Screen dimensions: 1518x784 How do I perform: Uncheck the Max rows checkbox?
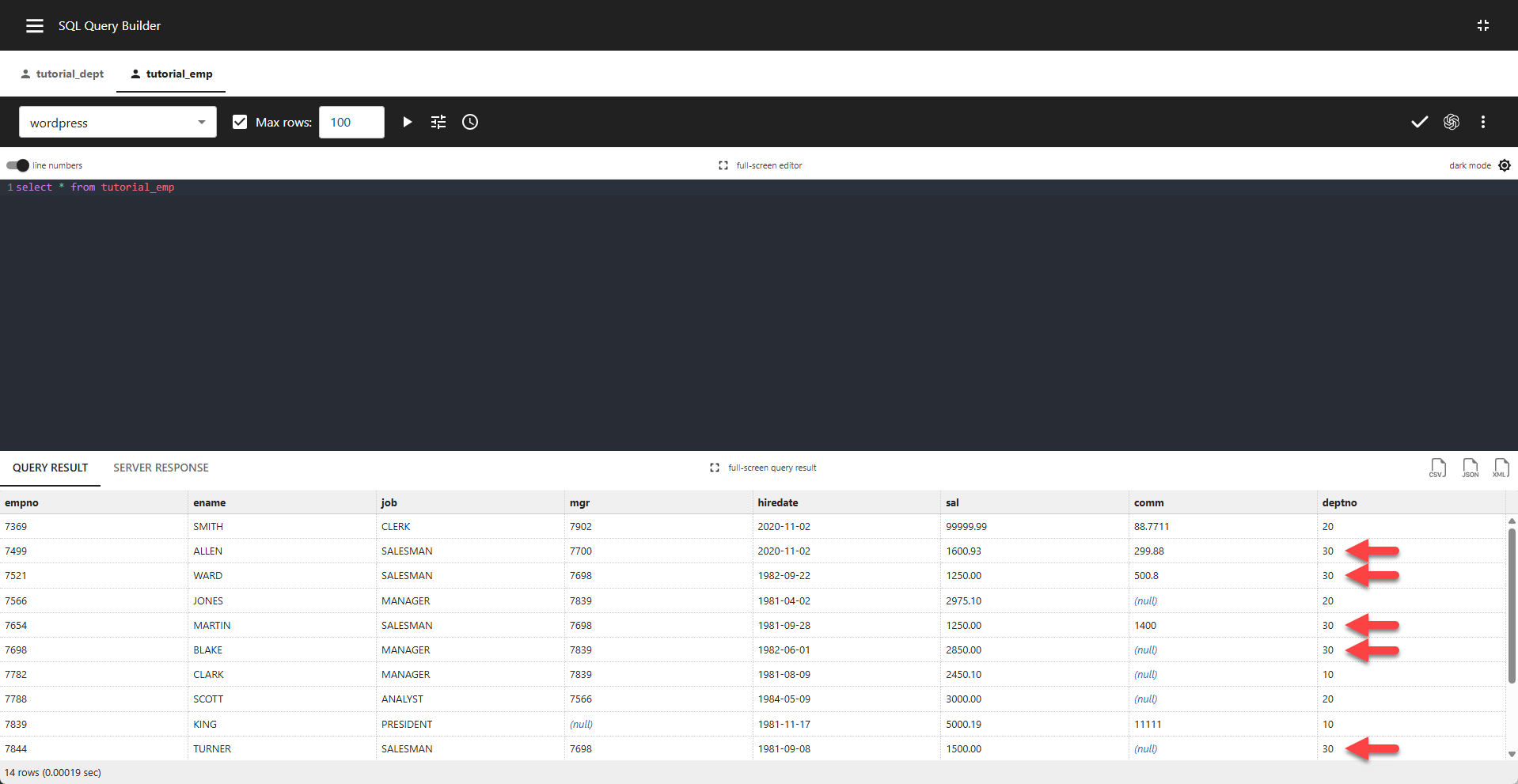click(x=239, y=122)
